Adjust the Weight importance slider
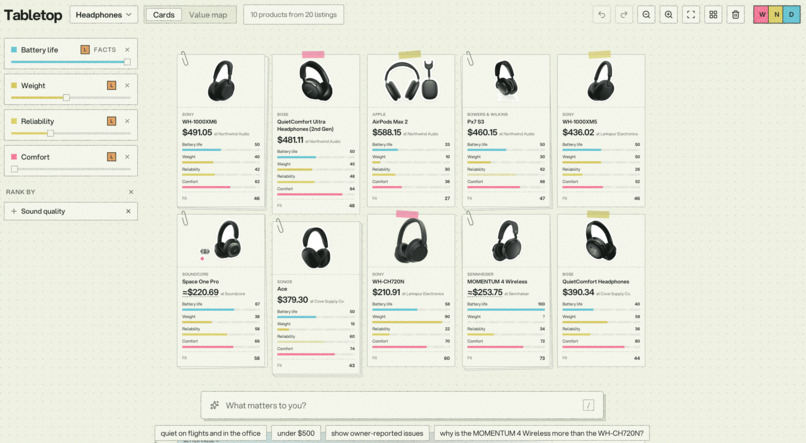Image resolution: width=806 pixels, height=443 pixels. coord(70,98)
